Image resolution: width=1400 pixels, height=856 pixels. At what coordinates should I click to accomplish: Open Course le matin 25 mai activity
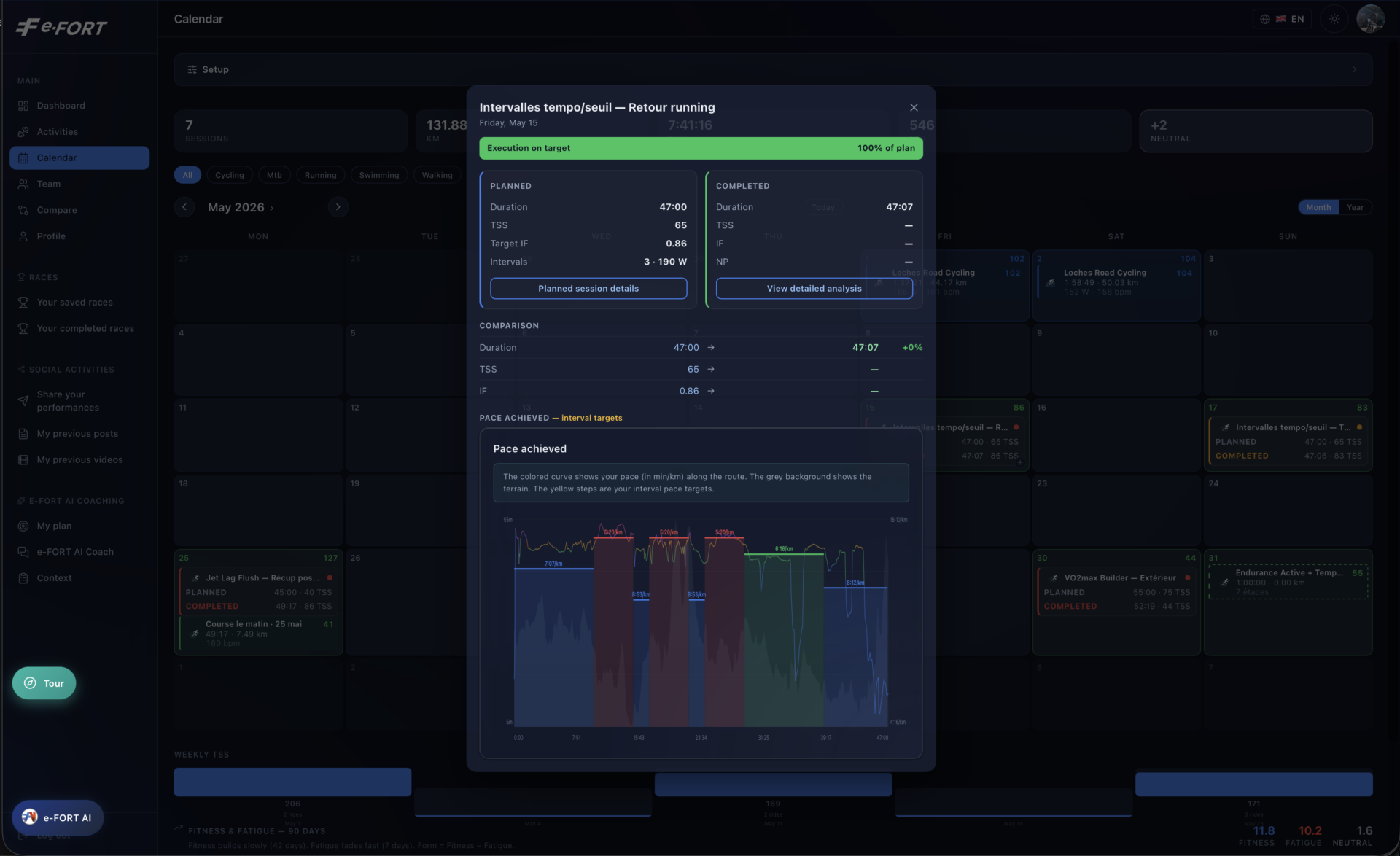pos(259,634)
